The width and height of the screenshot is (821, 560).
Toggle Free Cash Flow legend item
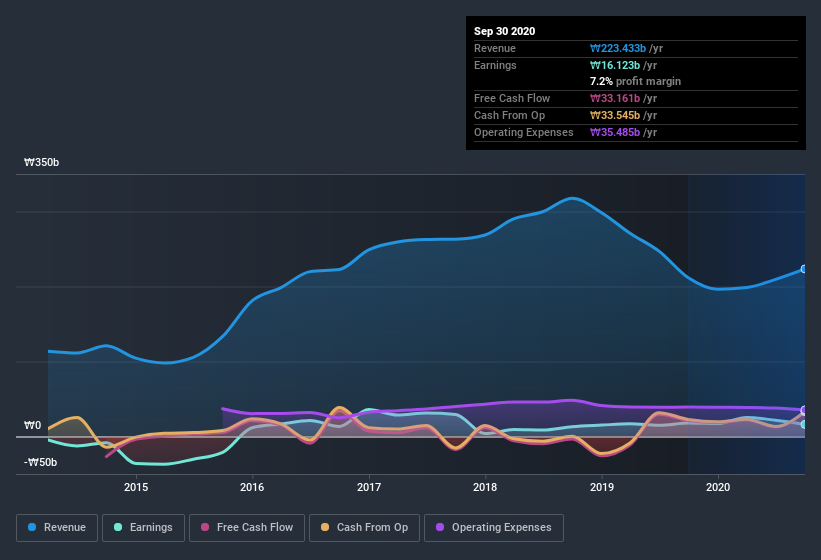(247, 527)
